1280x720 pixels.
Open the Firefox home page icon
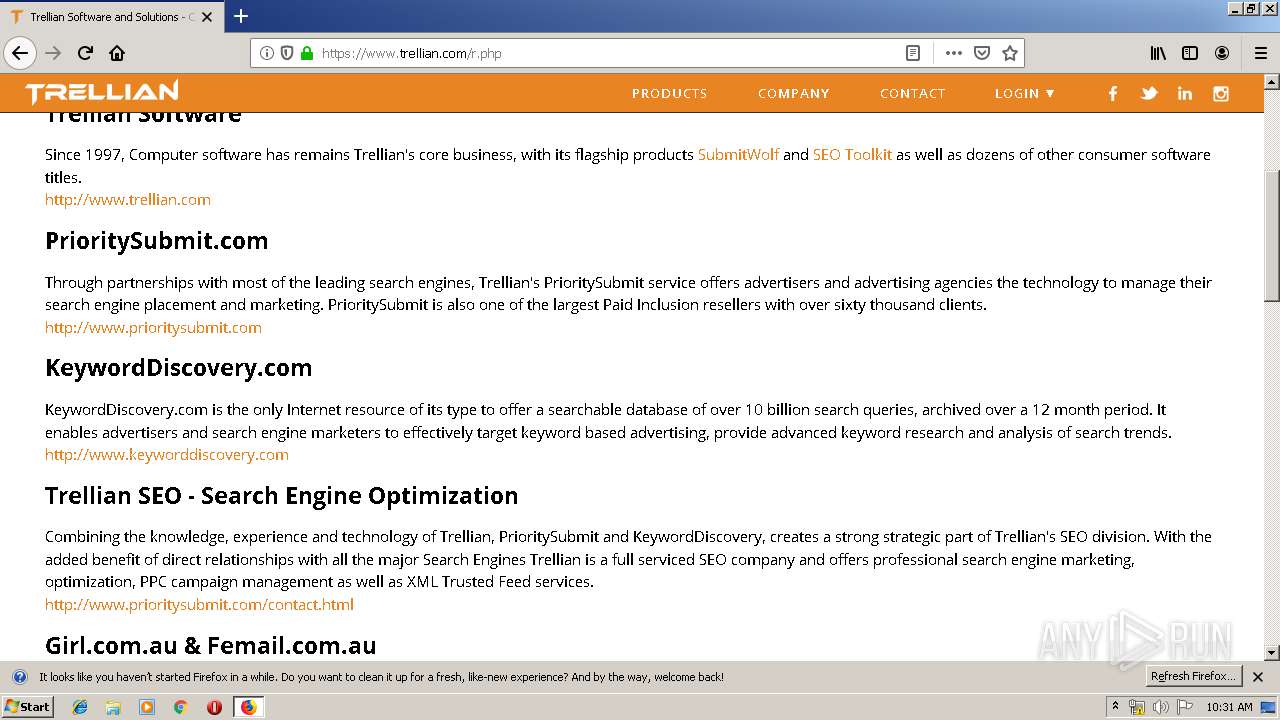coord(117,53)
